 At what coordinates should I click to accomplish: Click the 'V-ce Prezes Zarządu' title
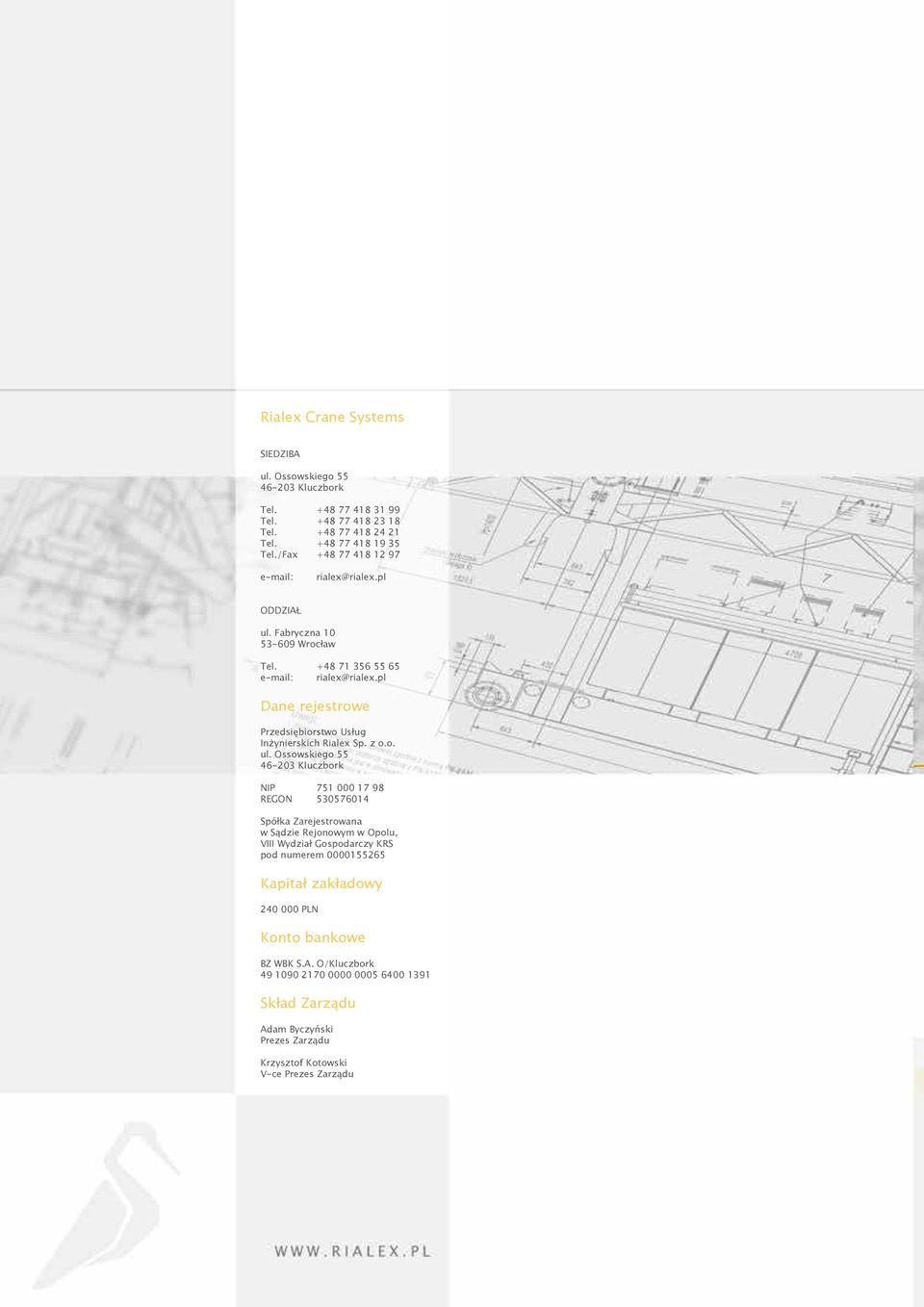pyautogui.click(x=307, y=1074)
